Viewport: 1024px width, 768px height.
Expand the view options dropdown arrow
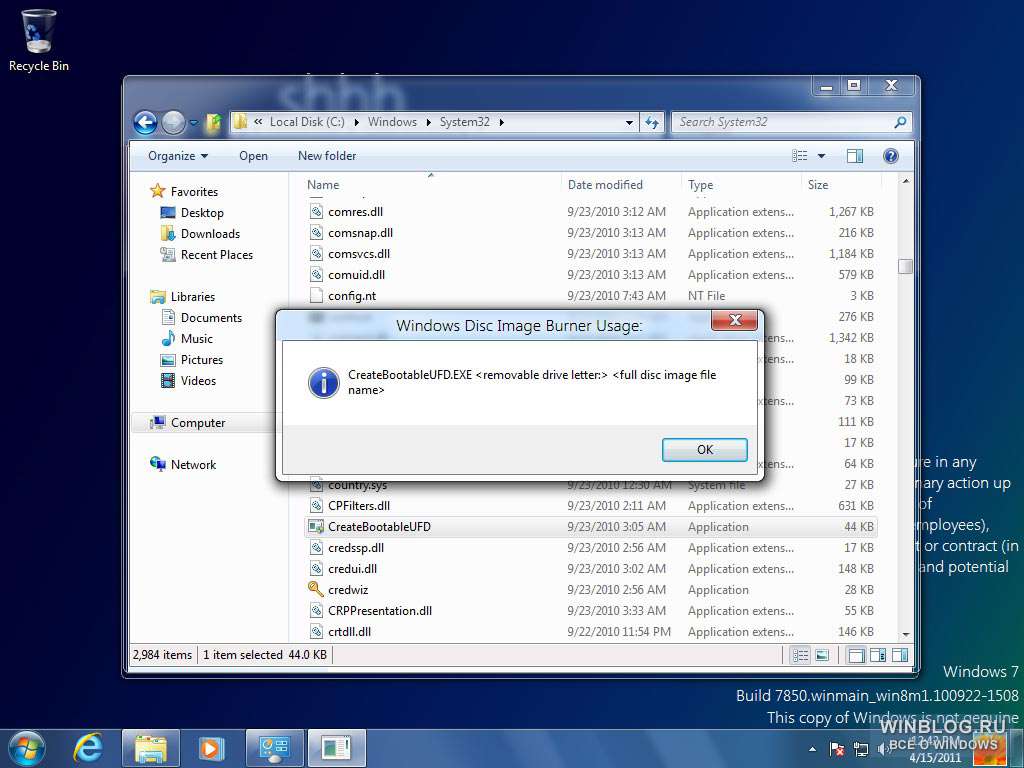[x=822, y=155]
